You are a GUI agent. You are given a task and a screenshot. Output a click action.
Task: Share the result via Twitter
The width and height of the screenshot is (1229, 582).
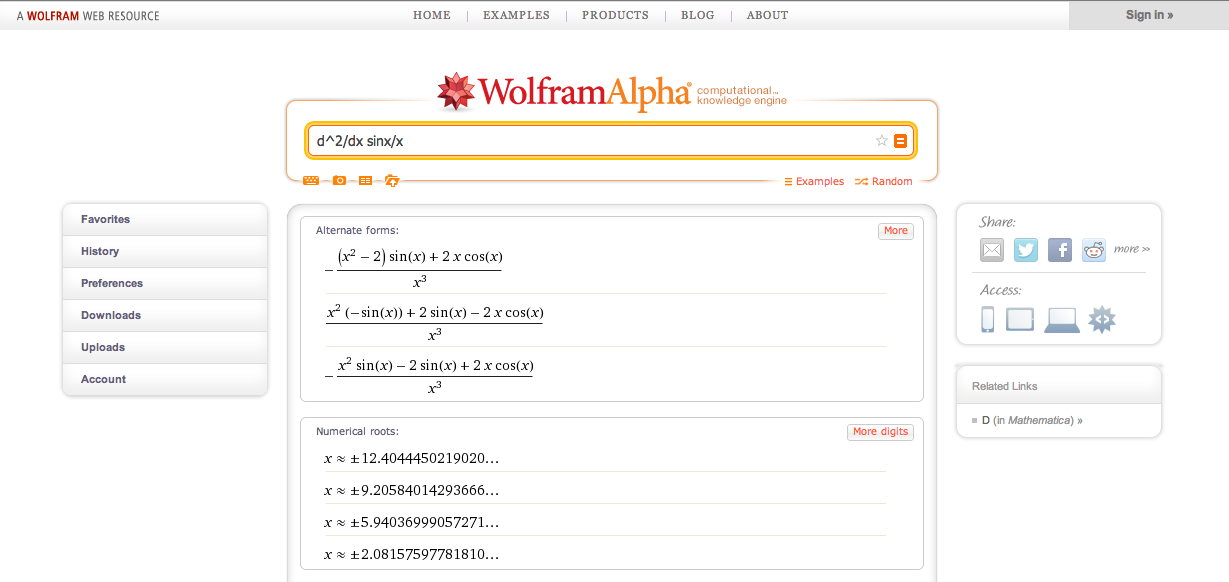coord(1025,250)
